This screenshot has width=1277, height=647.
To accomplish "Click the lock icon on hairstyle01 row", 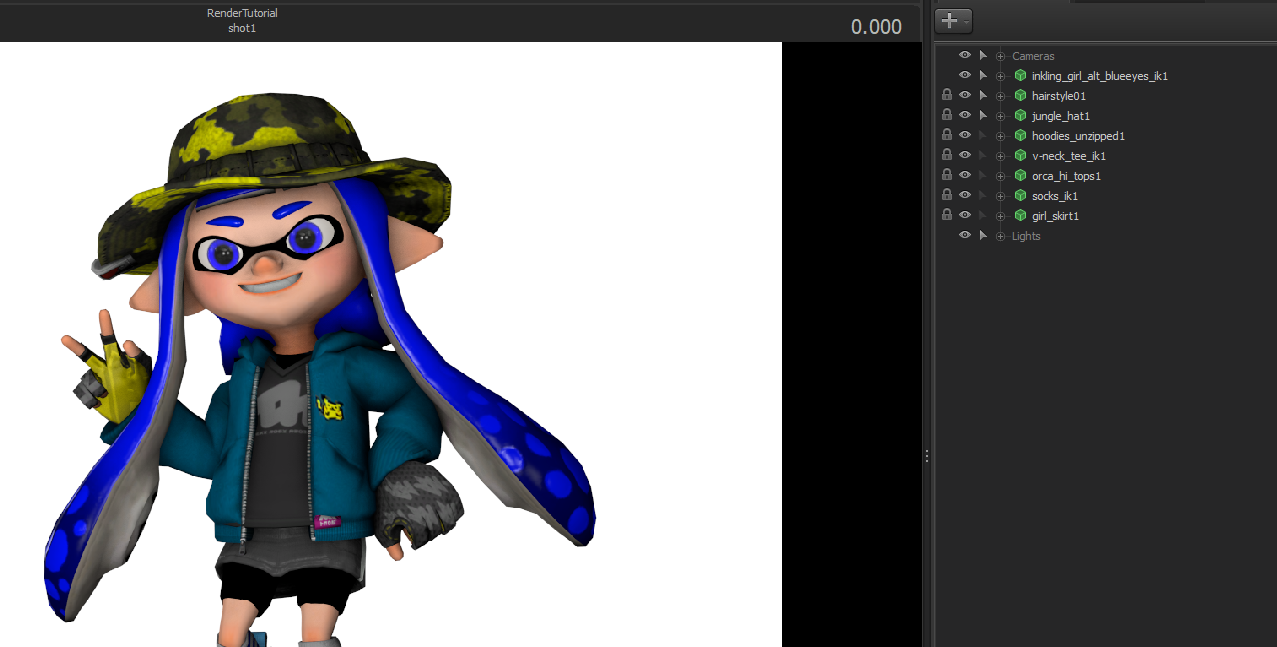I will [x=947, y=95].
